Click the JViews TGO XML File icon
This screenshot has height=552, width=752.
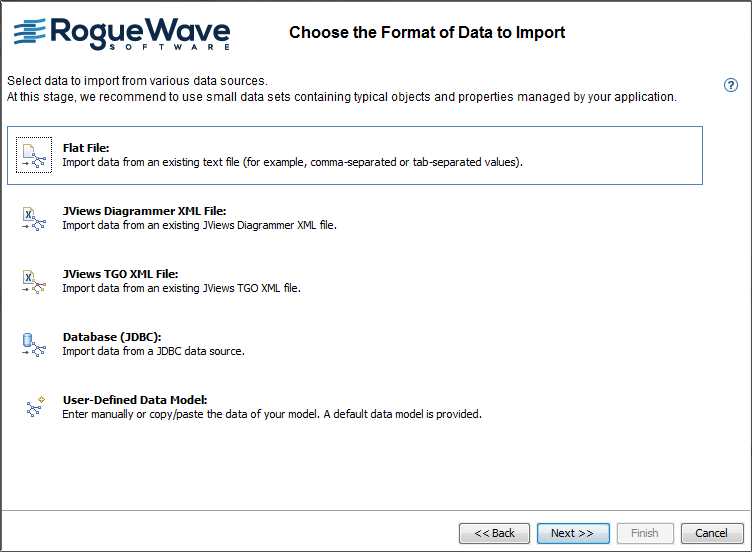click(34, 281)
